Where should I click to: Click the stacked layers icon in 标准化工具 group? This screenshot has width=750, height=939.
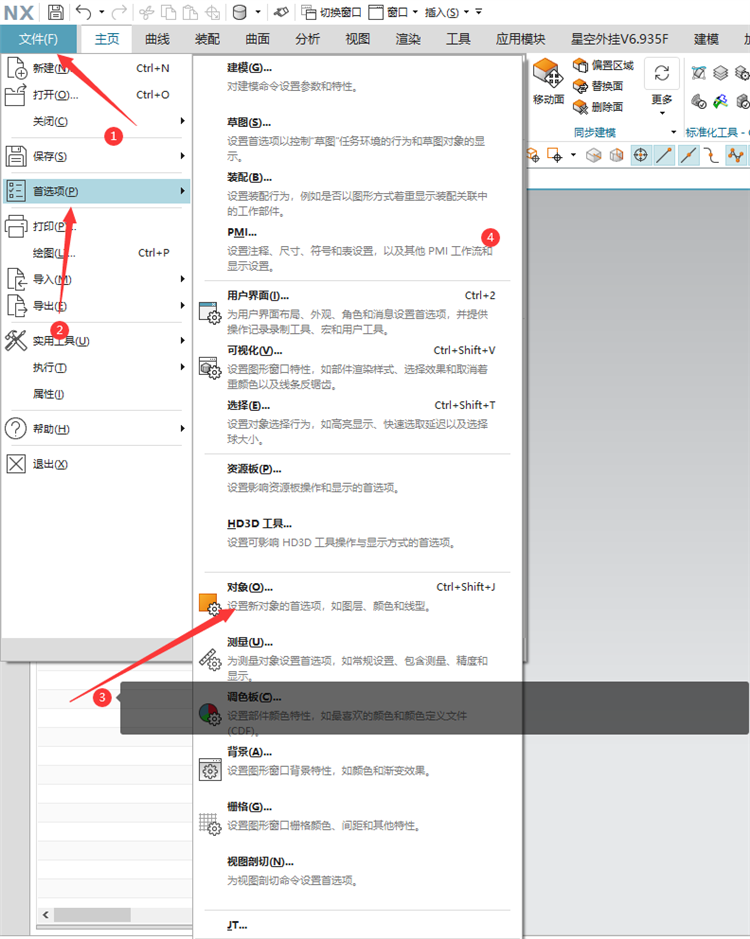tap(721, 73)
